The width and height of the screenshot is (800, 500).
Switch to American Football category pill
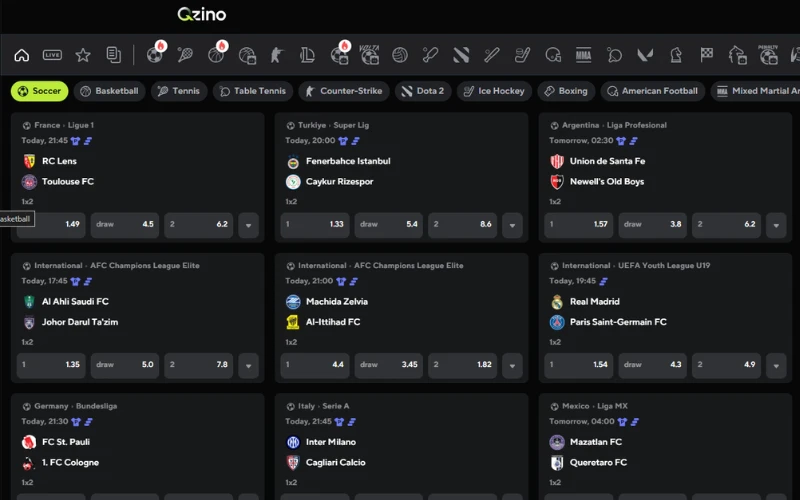[x=653, y=91]
